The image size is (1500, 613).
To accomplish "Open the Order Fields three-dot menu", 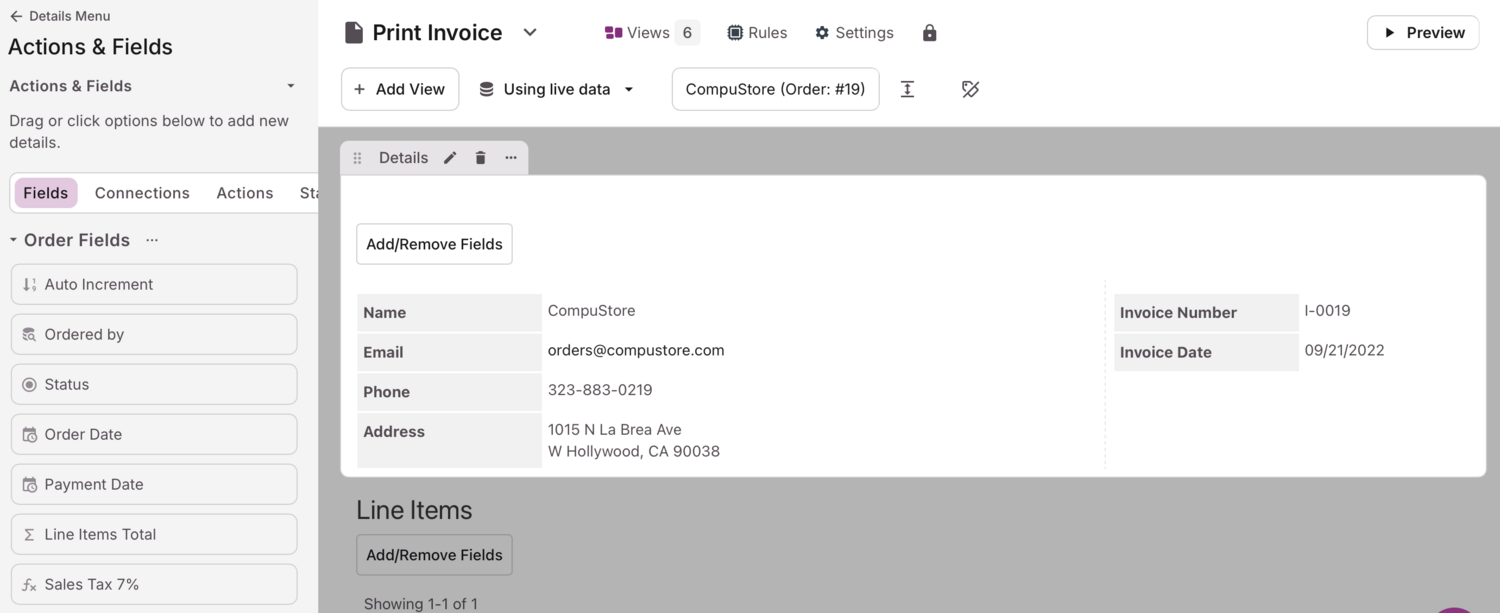I will (152, 240).
